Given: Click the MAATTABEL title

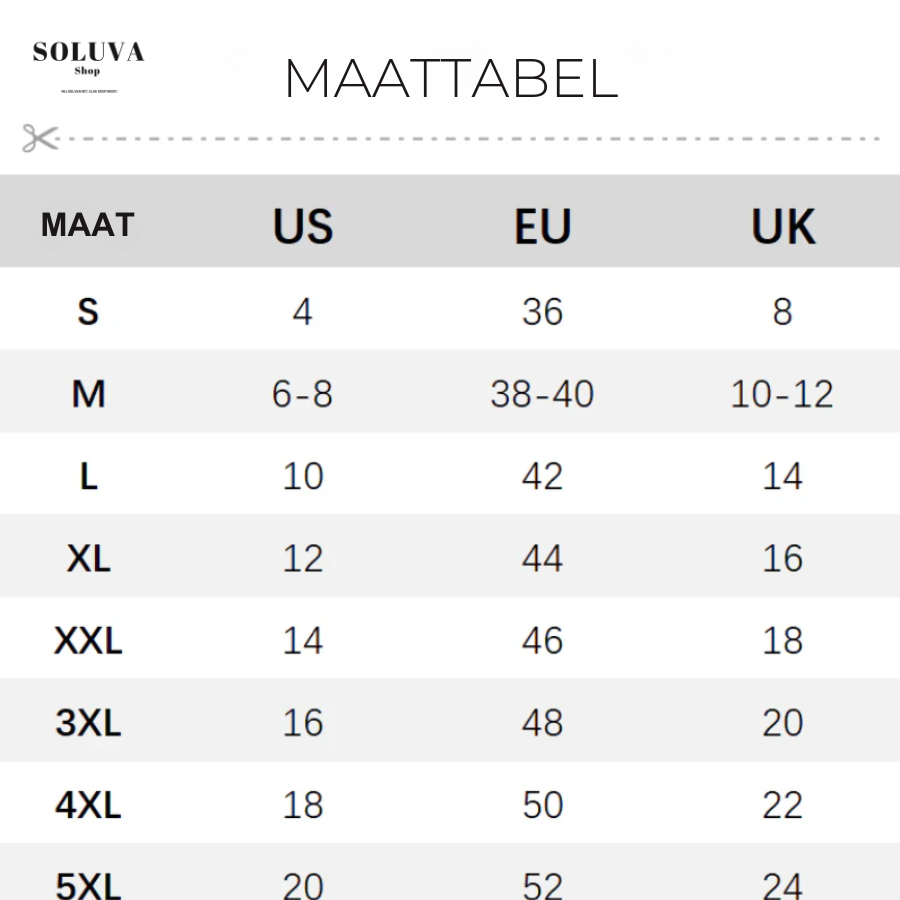Looking at the screenshot, I should (x=451, y=78).
